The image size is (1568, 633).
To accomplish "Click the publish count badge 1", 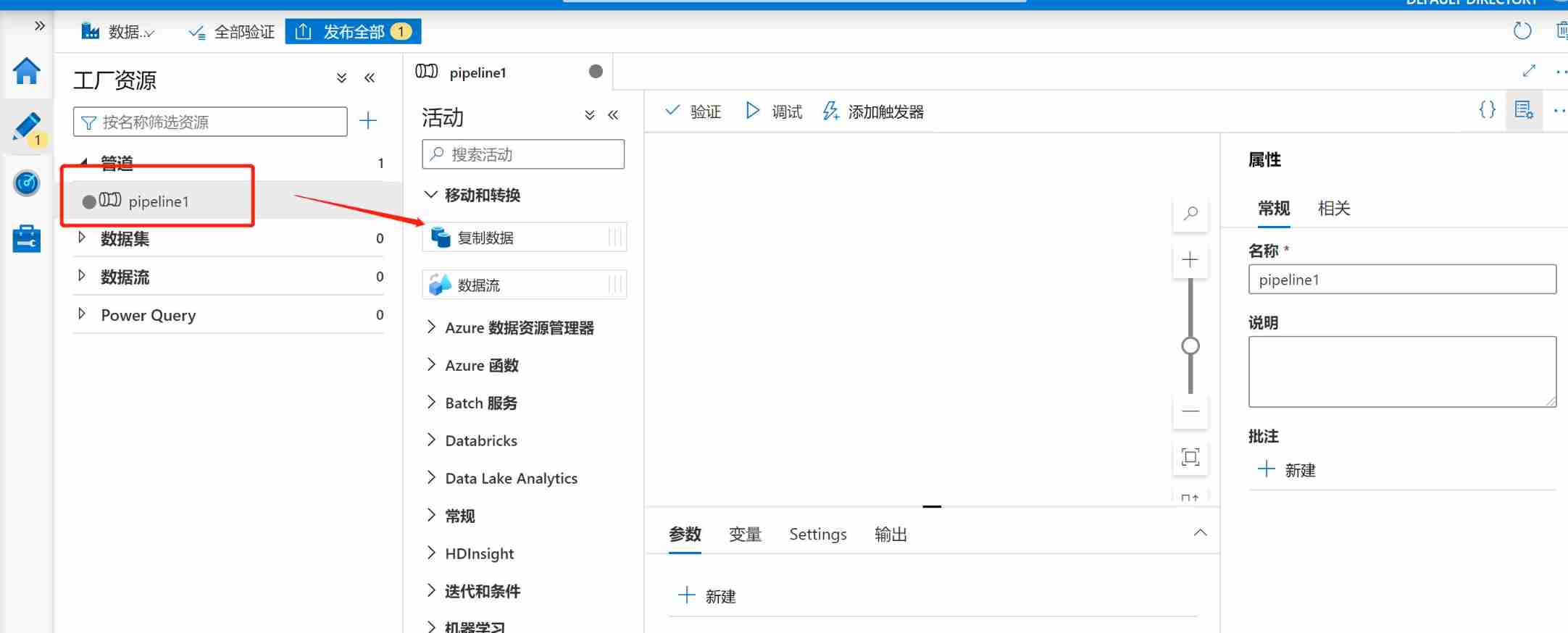I will pyautogui.click(x=401, y=32).
